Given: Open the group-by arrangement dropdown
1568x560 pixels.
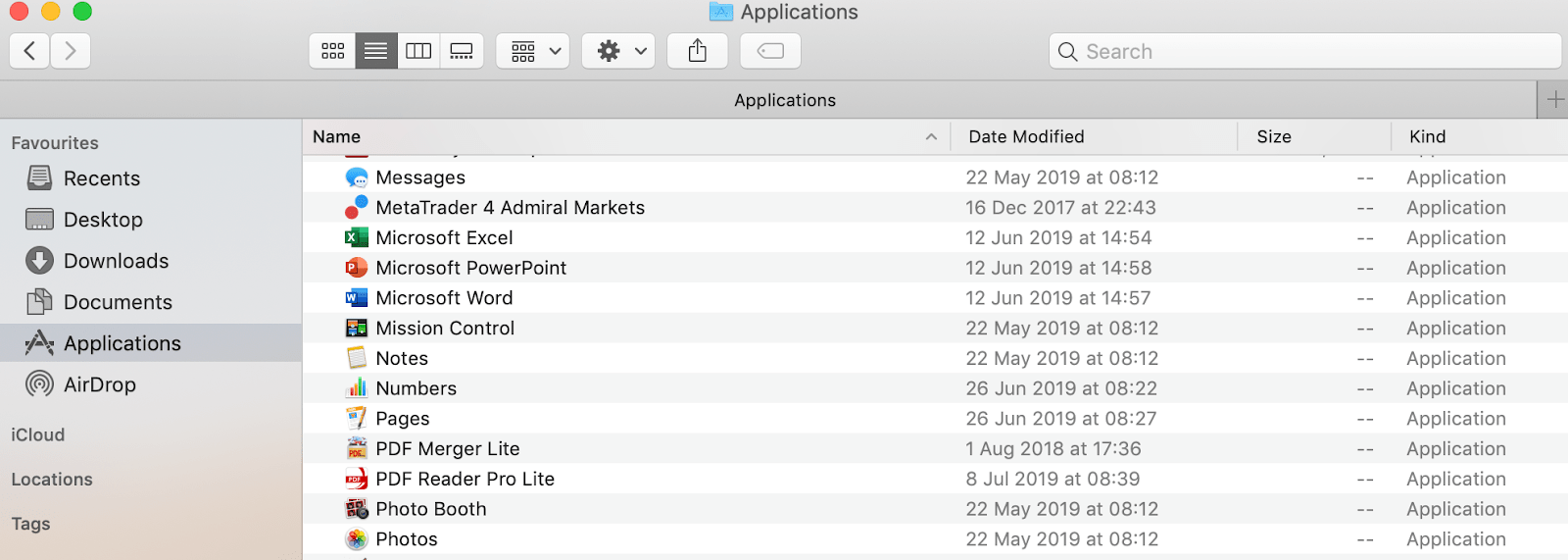Looking at the screenshot, I should click(x=533, y=51).
